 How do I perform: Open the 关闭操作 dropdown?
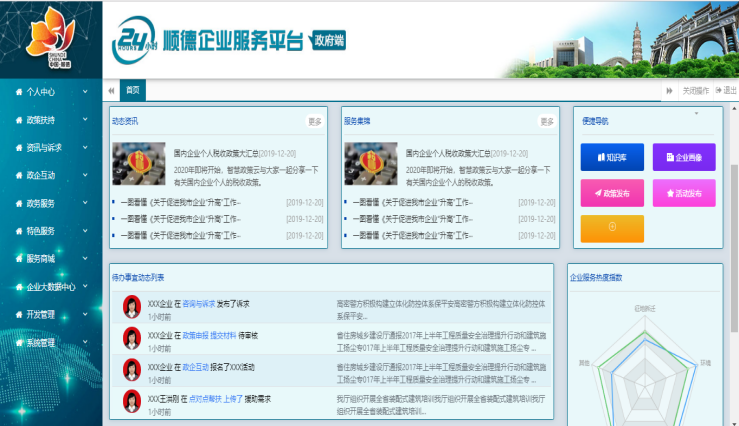[695, 90]
